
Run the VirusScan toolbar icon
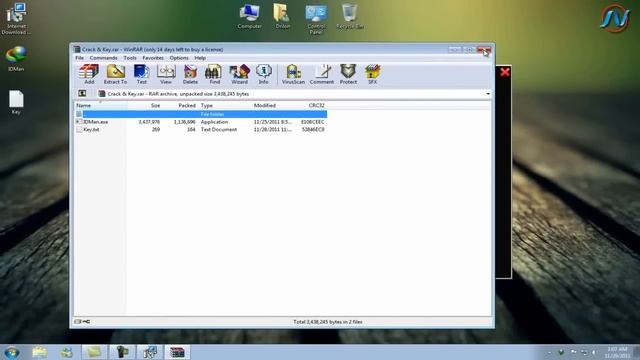click(293, 74)
